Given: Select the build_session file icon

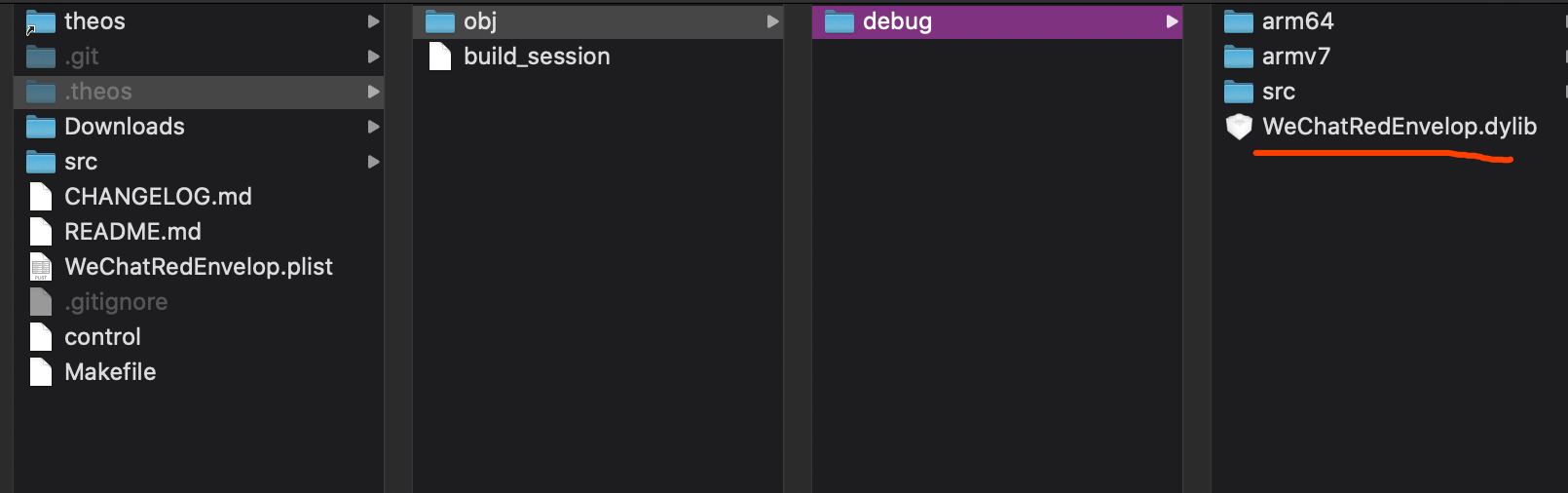Looking at the screenshot, I should tap(440, 57).
